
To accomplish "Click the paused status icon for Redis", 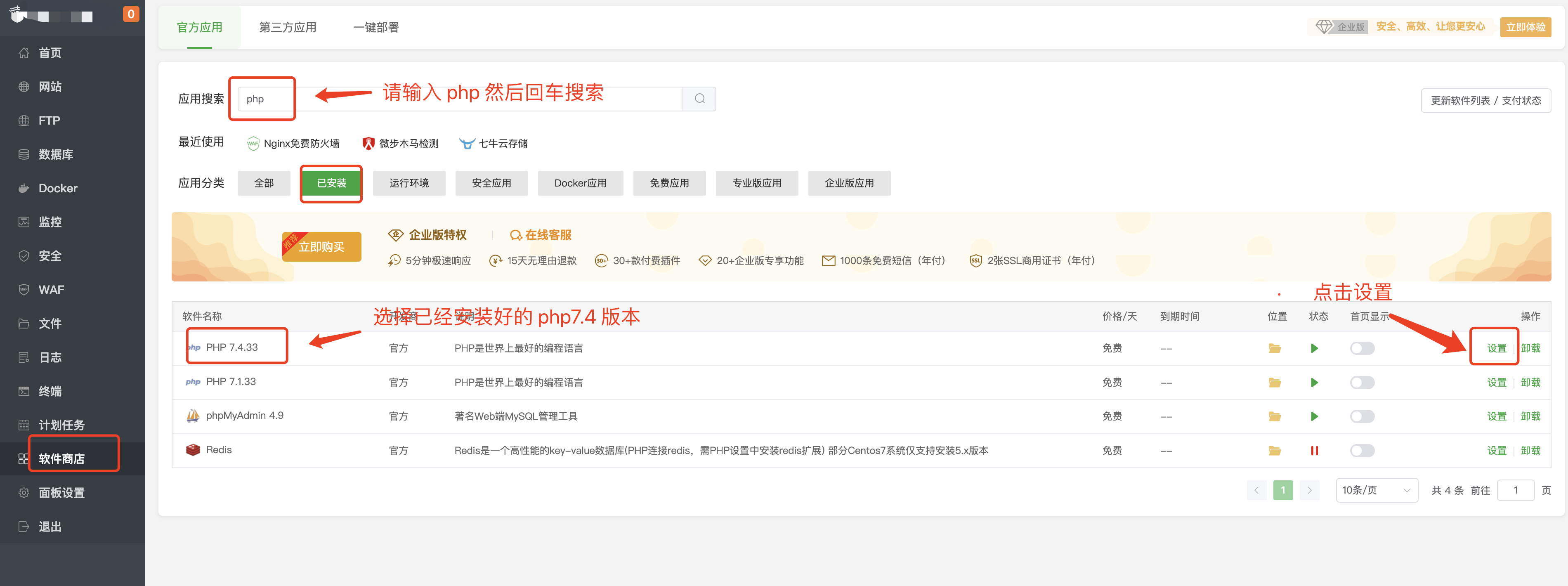I will pos(1314,450).
